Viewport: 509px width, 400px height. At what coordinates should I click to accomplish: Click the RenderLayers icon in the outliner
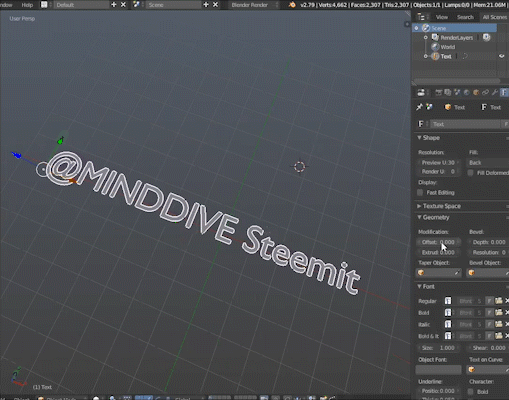(435, 37)
